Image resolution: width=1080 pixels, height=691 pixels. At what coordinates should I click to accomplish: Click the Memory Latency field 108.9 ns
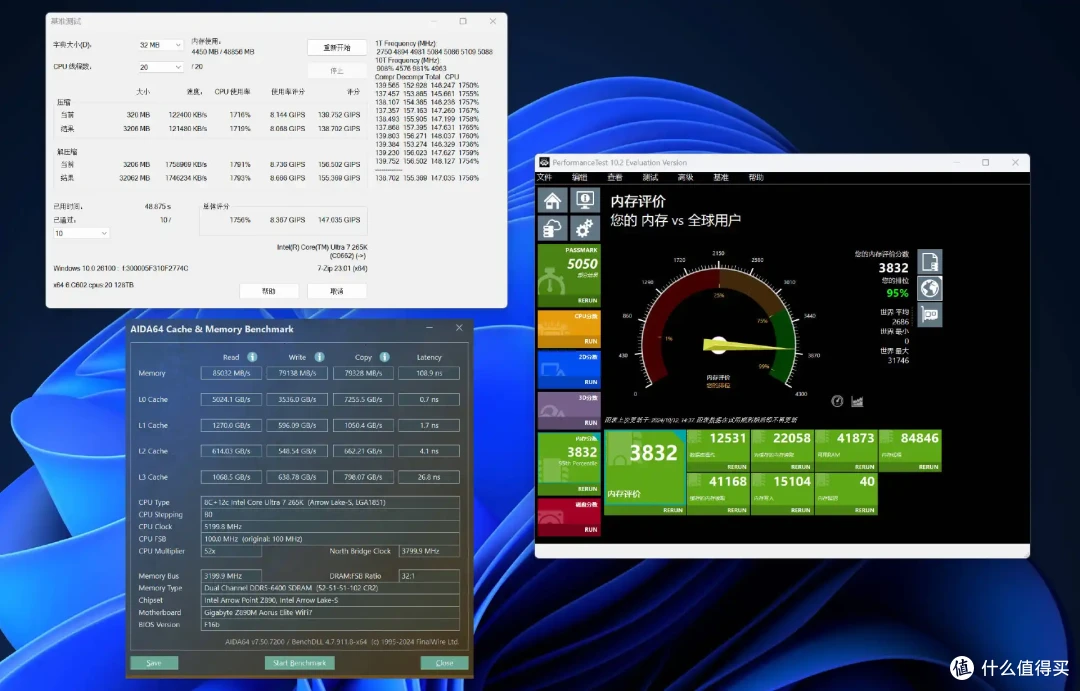coord(429,373)
